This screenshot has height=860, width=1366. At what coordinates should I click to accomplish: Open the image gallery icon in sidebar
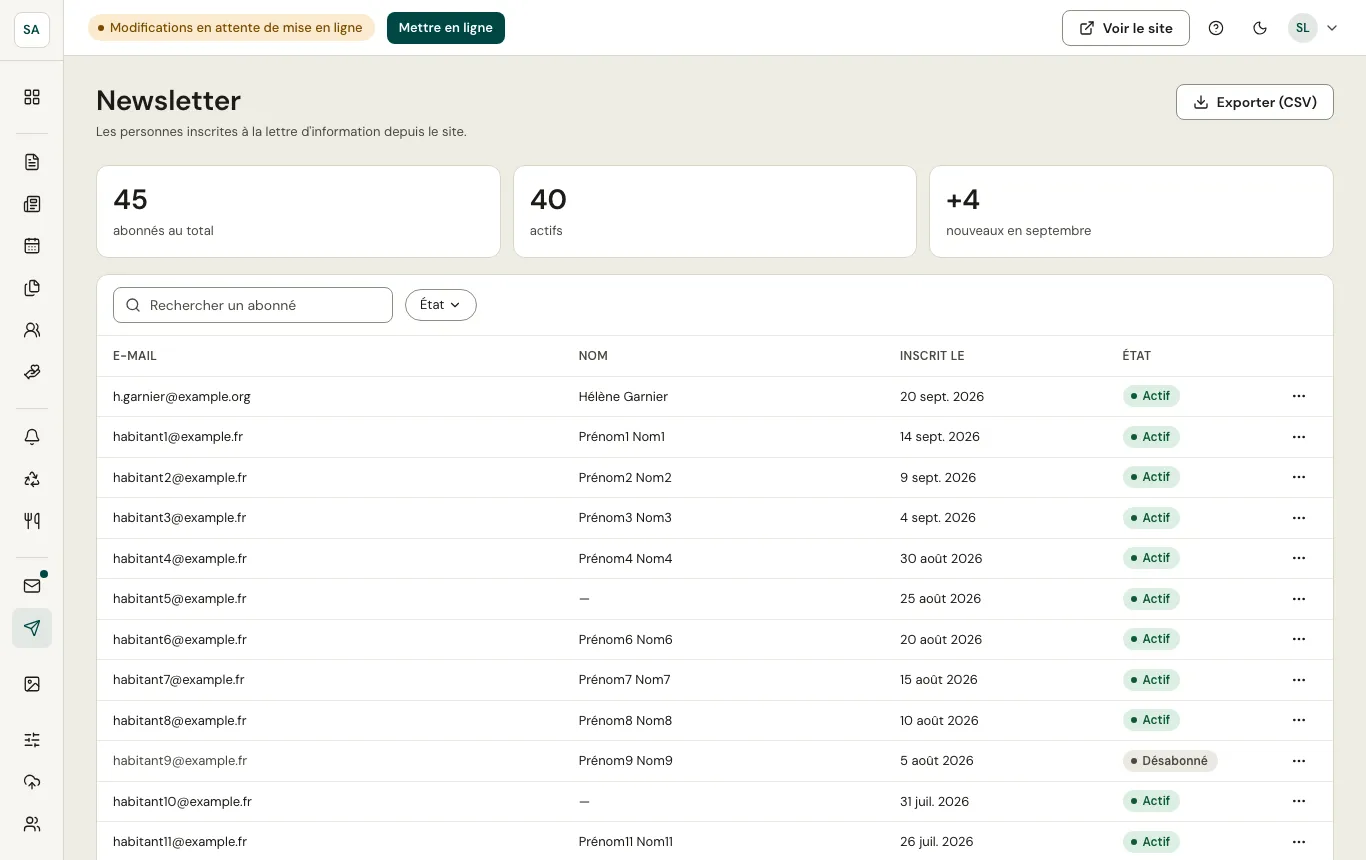[32, 684]
